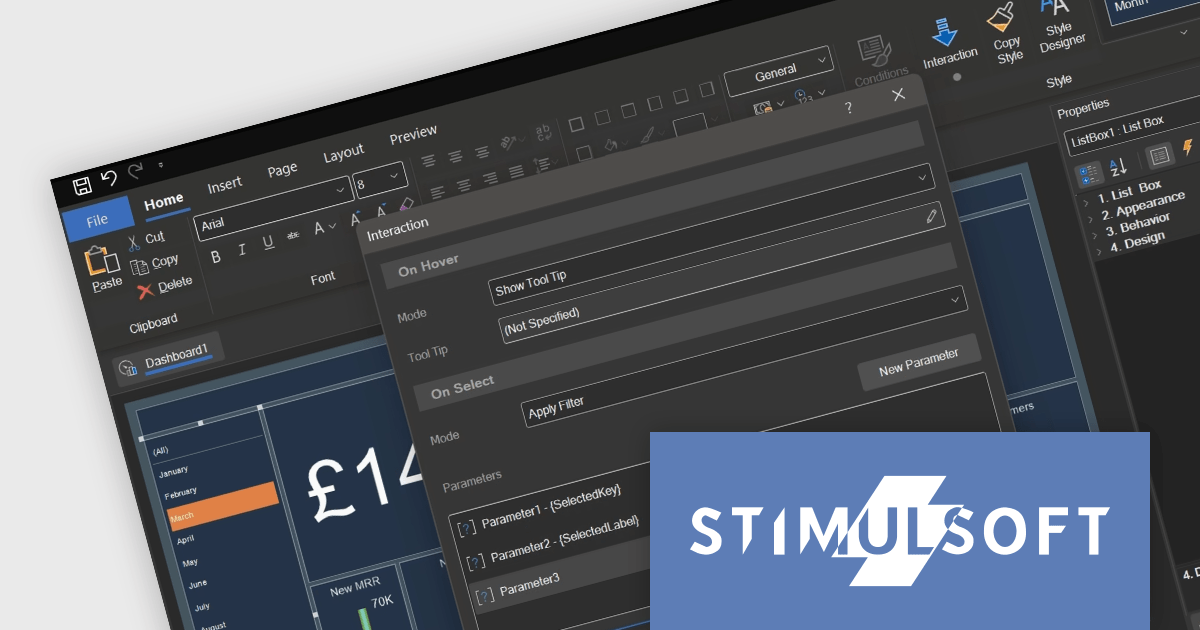Screen dimensions: 1200x630
Task: Click the New Parameter button
Action: point(919,362)
